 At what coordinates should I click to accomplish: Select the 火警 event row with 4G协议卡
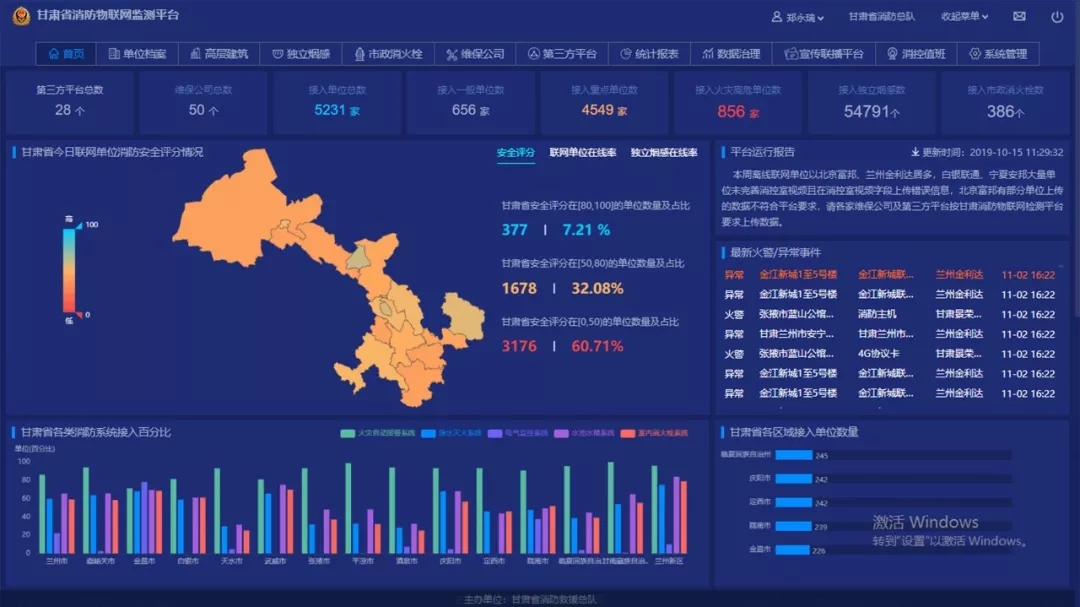pyautogui.click(x=889, y=354)
